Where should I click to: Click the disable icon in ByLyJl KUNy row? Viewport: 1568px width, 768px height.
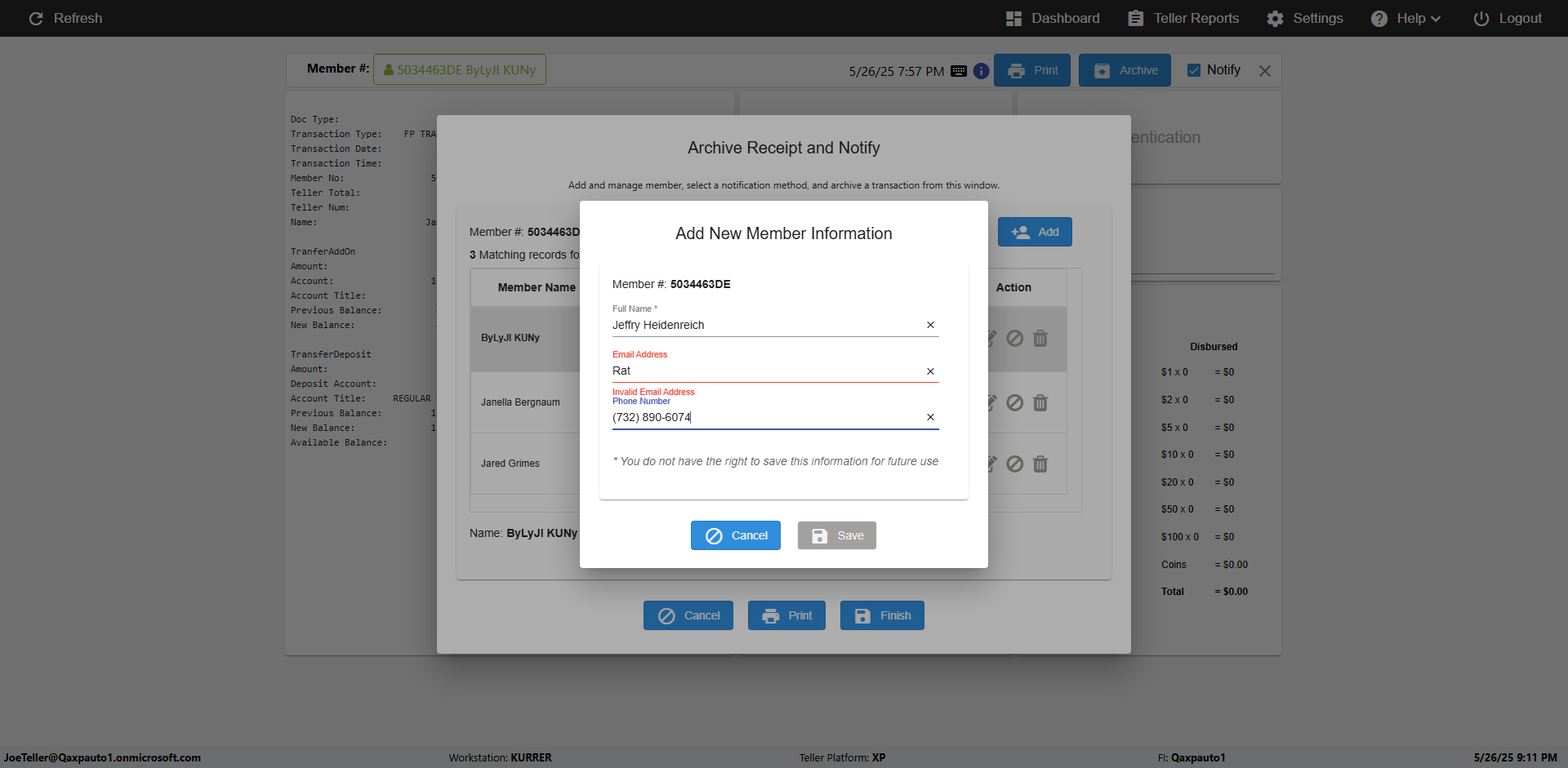tap(1015, 338)
